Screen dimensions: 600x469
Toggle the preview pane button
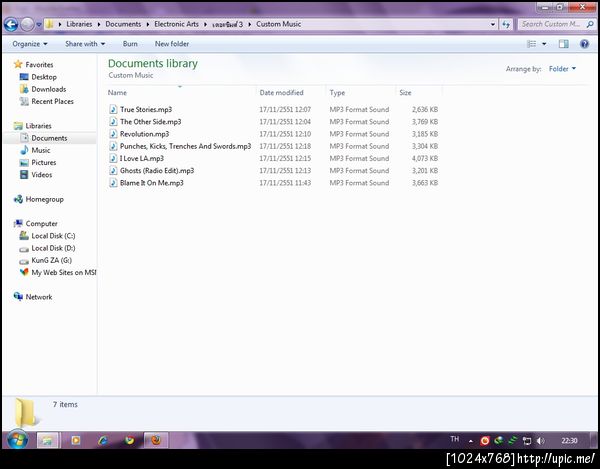click(563, 44)
